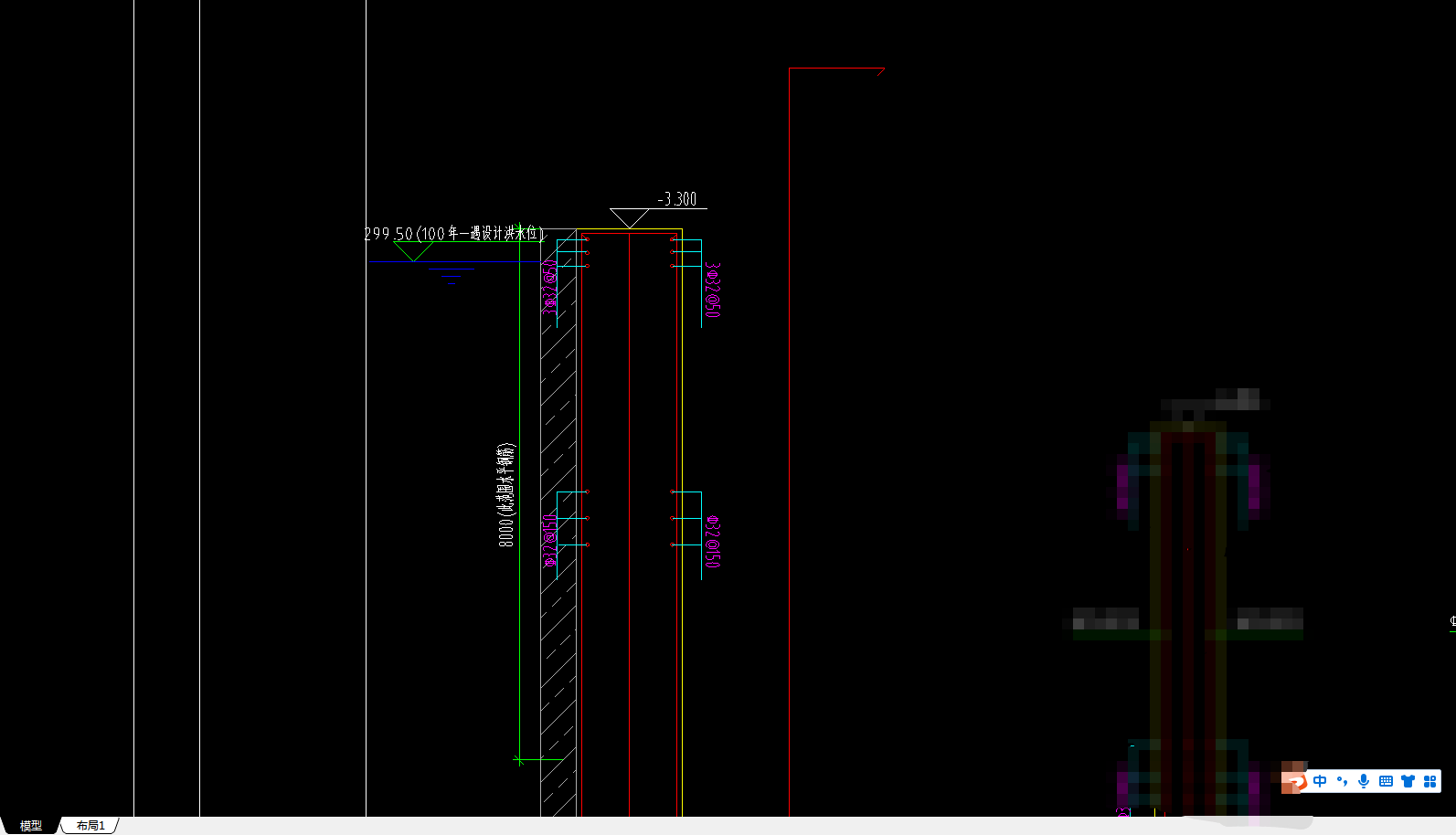The height and width of the screenshot is (835, 1456).
Task: Open the IME toolbox grid icon
Action: [1429, 781]
